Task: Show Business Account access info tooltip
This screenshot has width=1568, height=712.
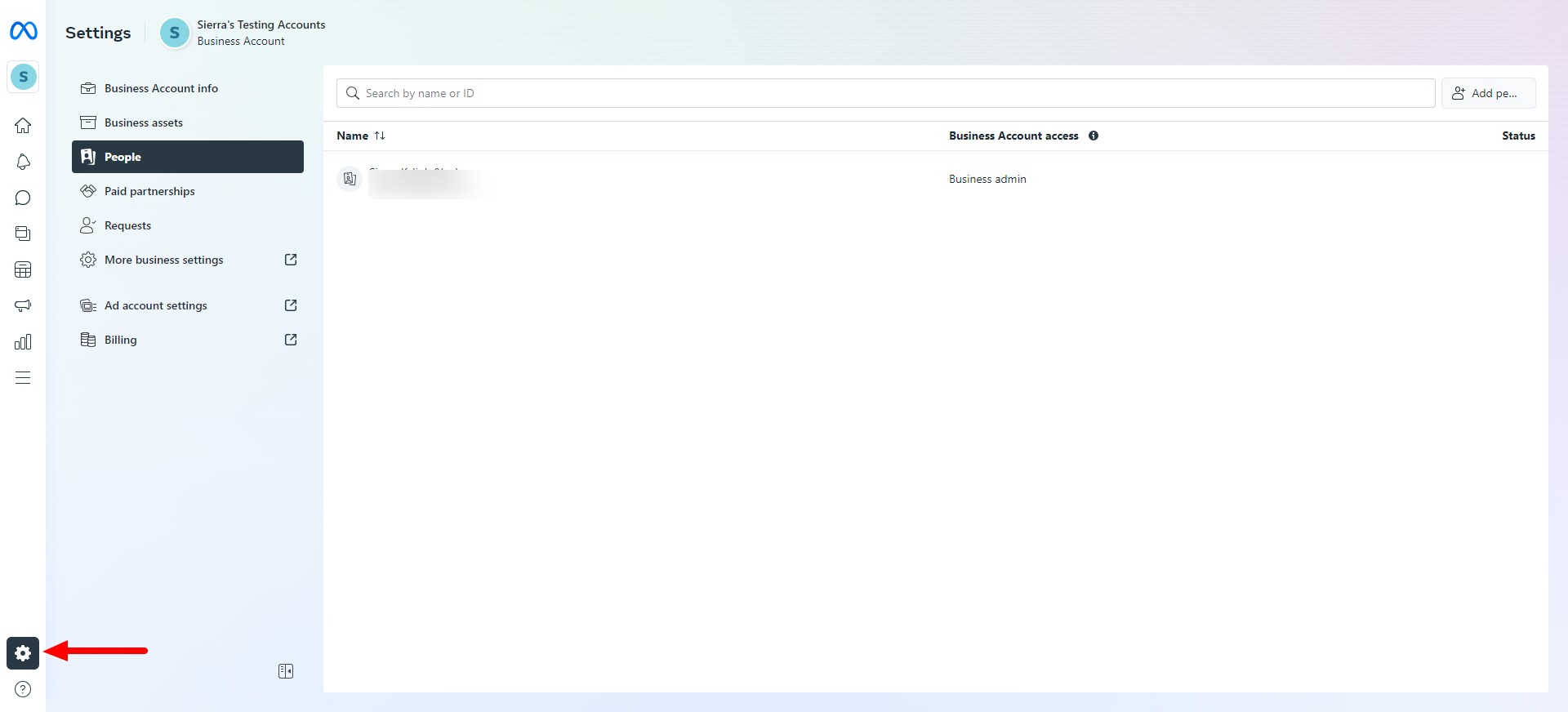Action: point(1094,136)
